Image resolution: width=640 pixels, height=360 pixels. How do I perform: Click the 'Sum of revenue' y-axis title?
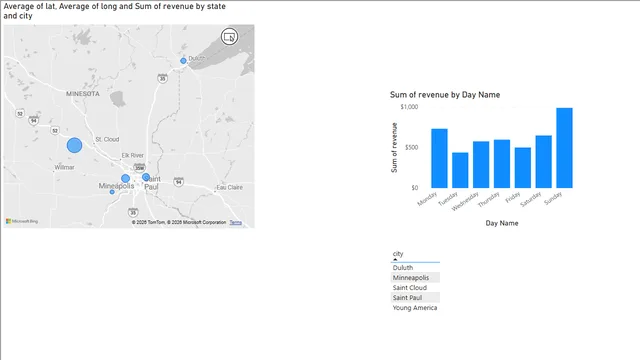tap(394, 147)
